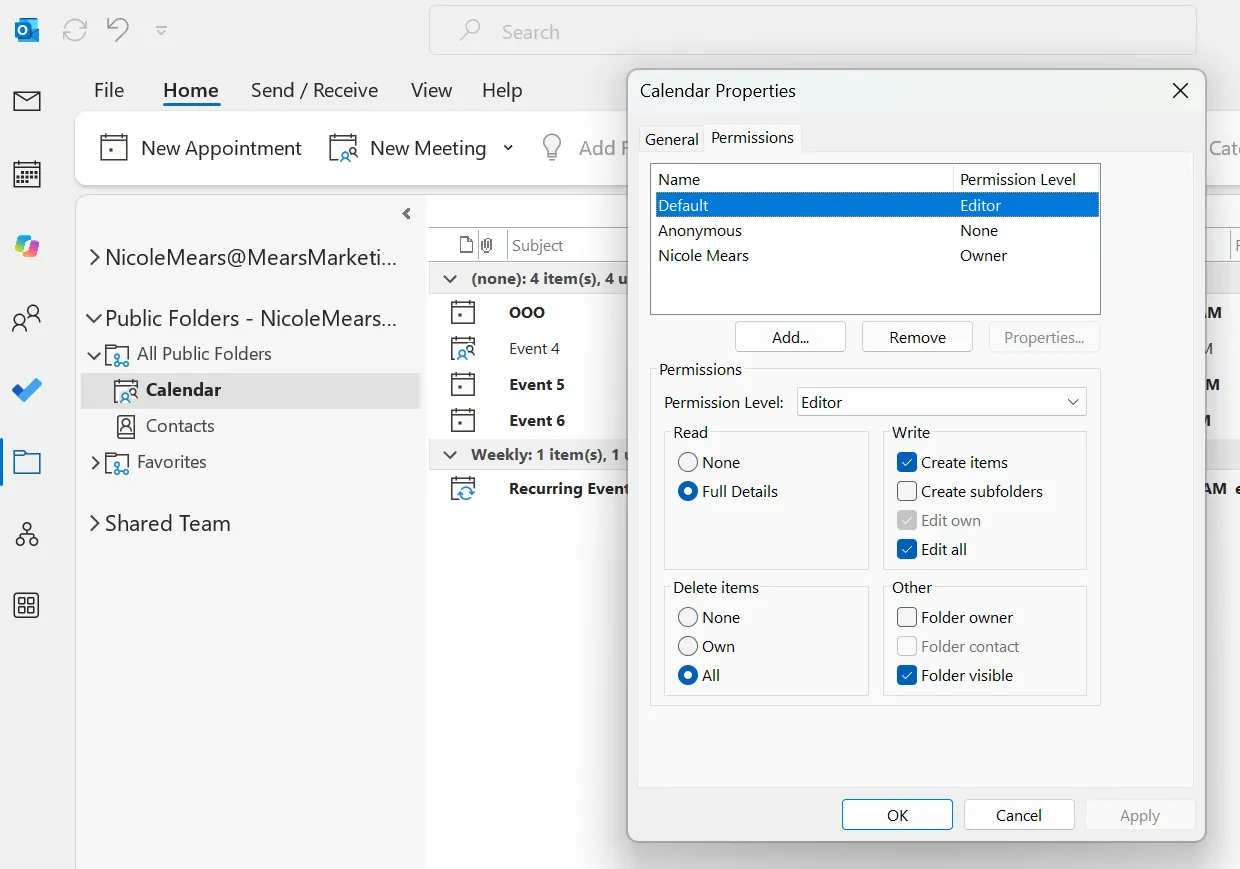
Task: Open Send / Receive ribbon tab
Action: click(314, 90)
